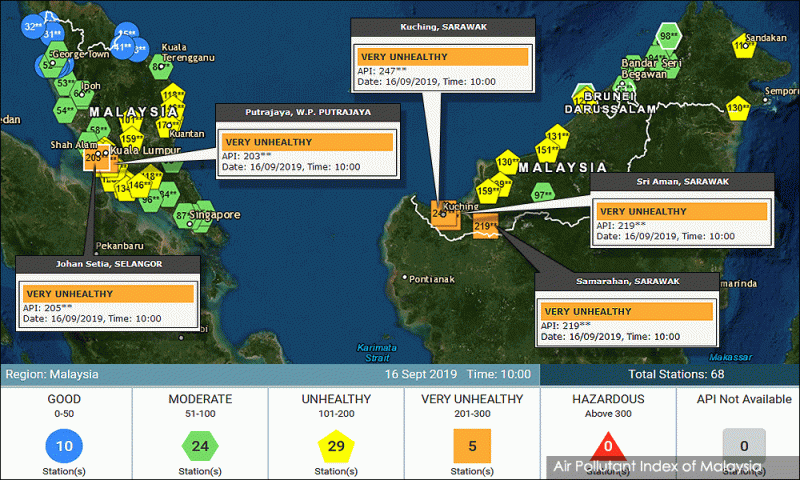The height and width of the screenshot is (480, 800).
Task: Click the Hazardous red triangle count
Action: click(607, 446)
